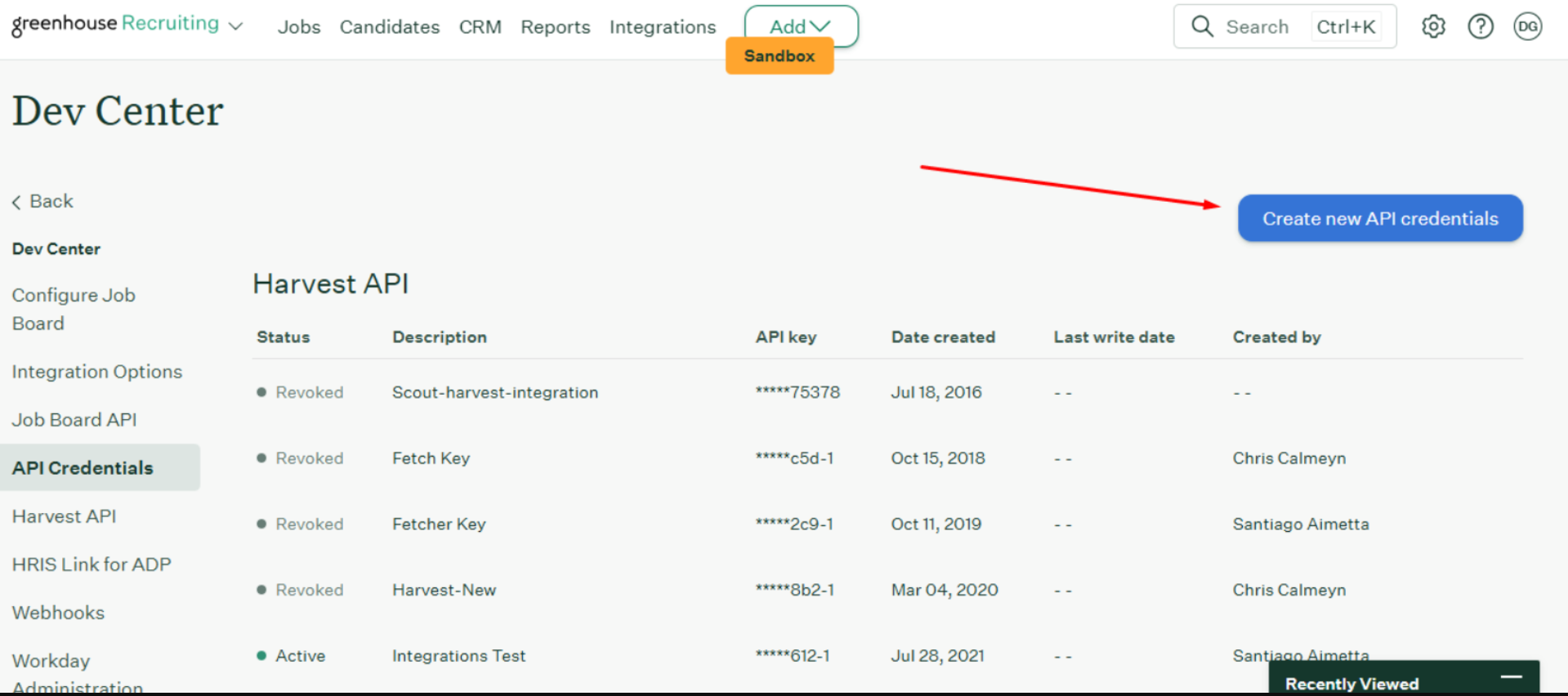The width and height of the screenshot is (1568, 696).
Task: Click the date Oct 15, 2018
Action: (938, 458)
